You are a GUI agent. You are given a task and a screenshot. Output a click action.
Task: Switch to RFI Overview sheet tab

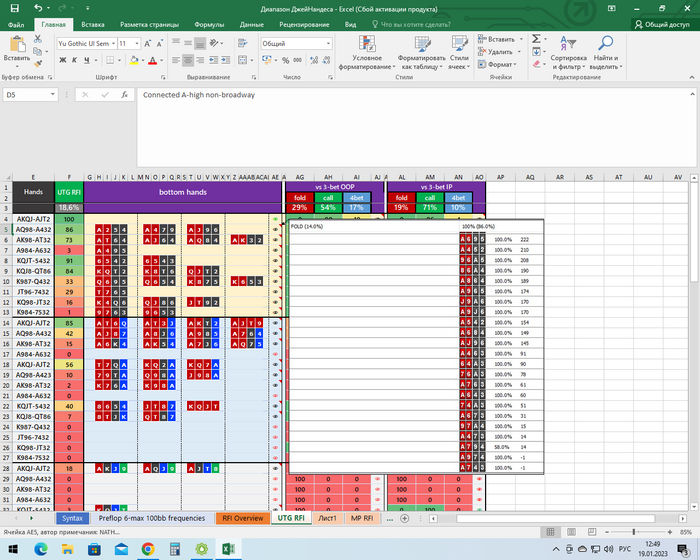coord(243,518)
